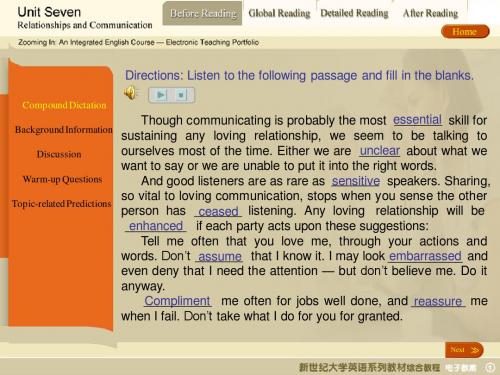Click the blank answer 'embarrassed'

(425, 256)
